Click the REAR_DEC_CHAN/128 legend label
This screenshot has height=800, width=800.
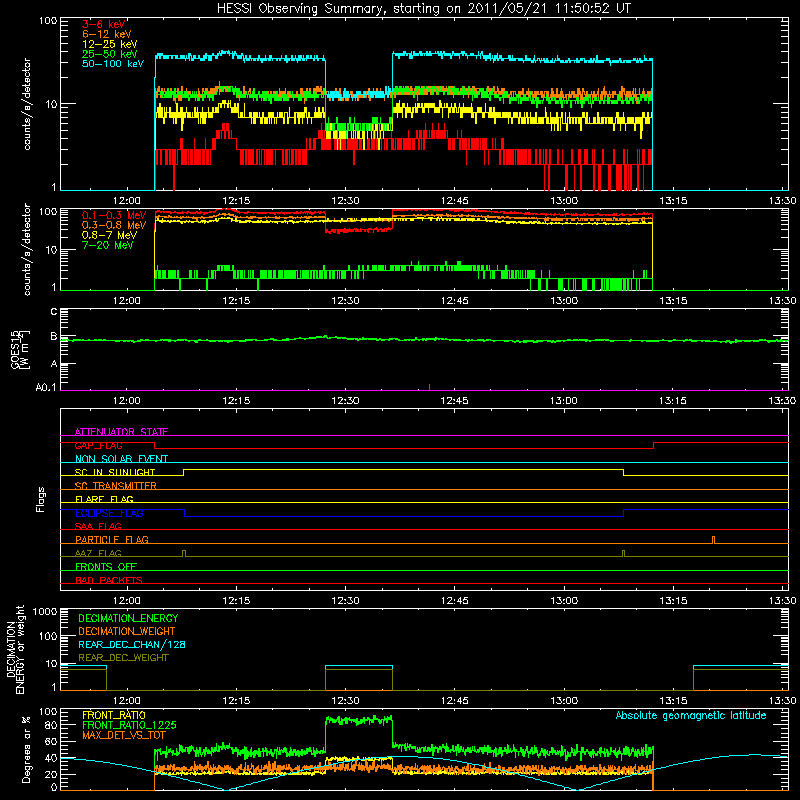132,644
